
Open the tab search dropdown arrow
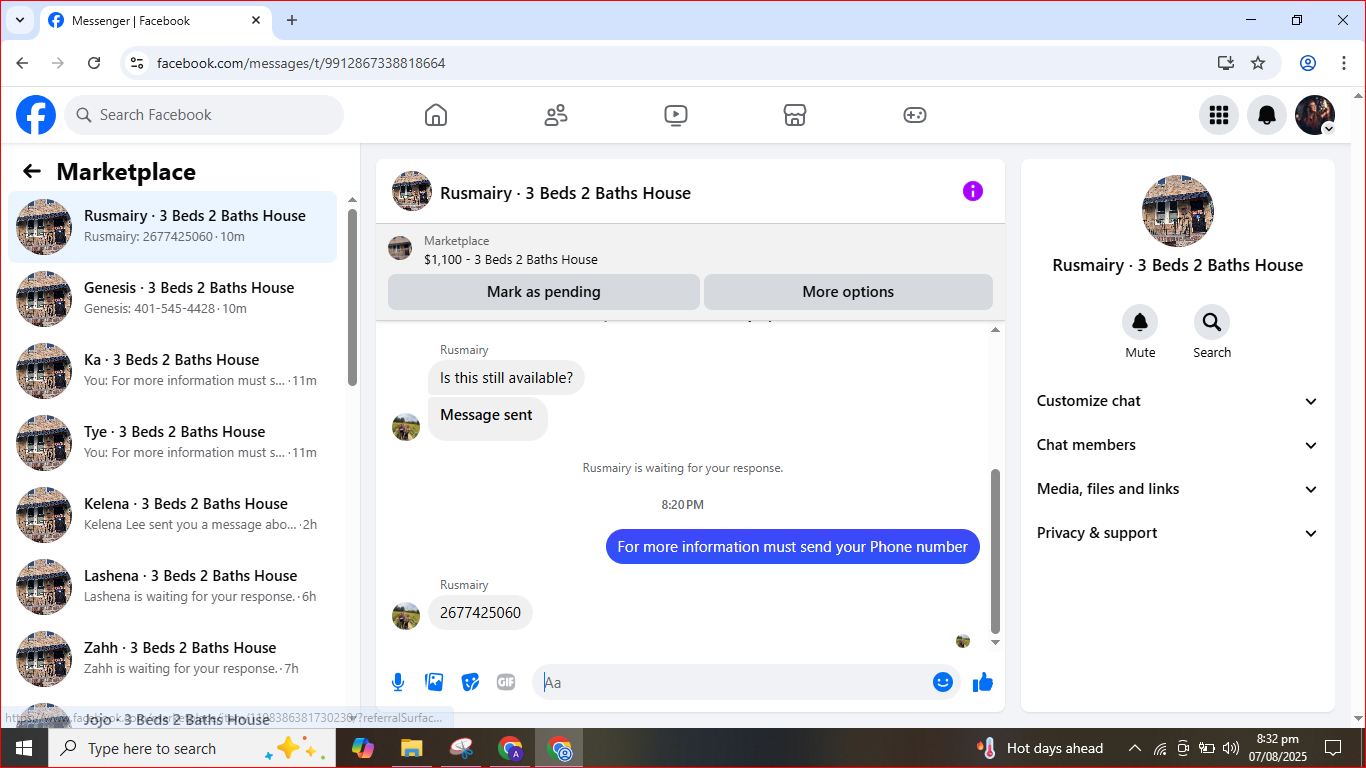[19, 20]
